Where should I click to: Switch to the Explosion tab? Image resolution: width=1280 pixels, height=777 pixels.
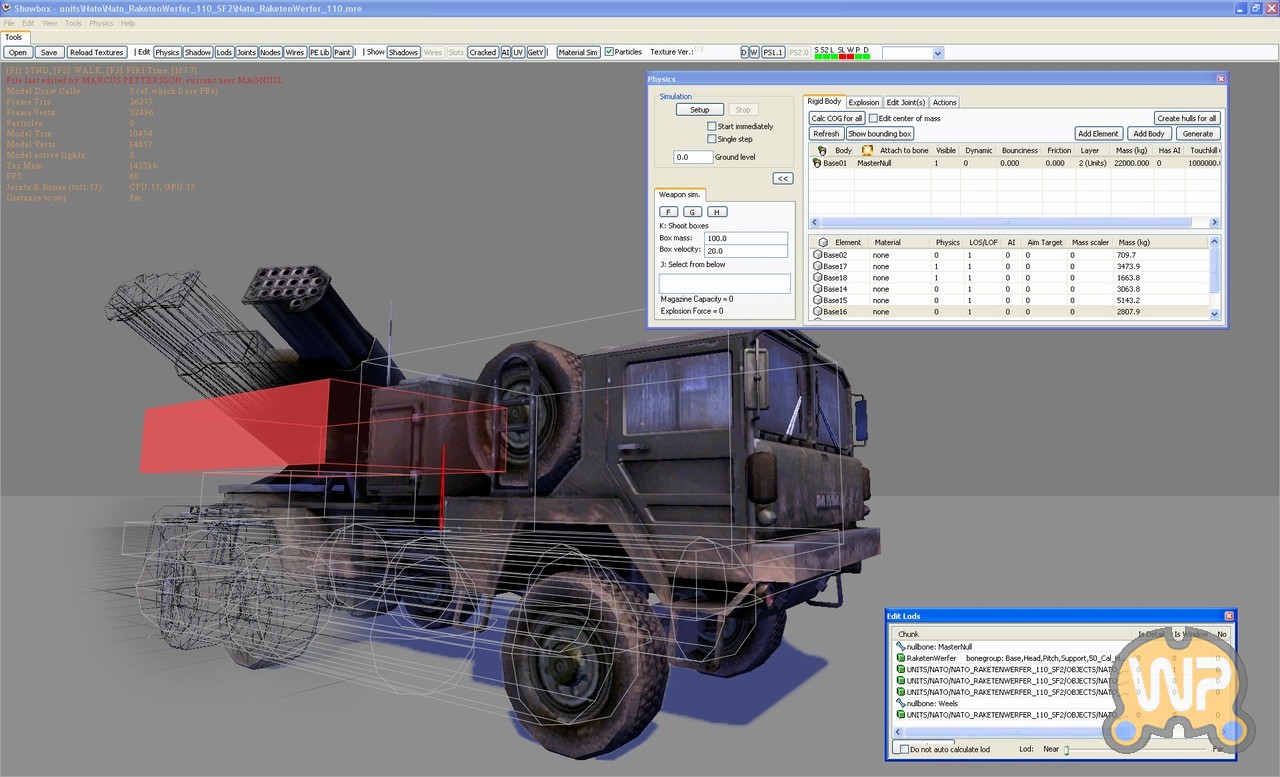pyautogui.click(x=864, y=102)
